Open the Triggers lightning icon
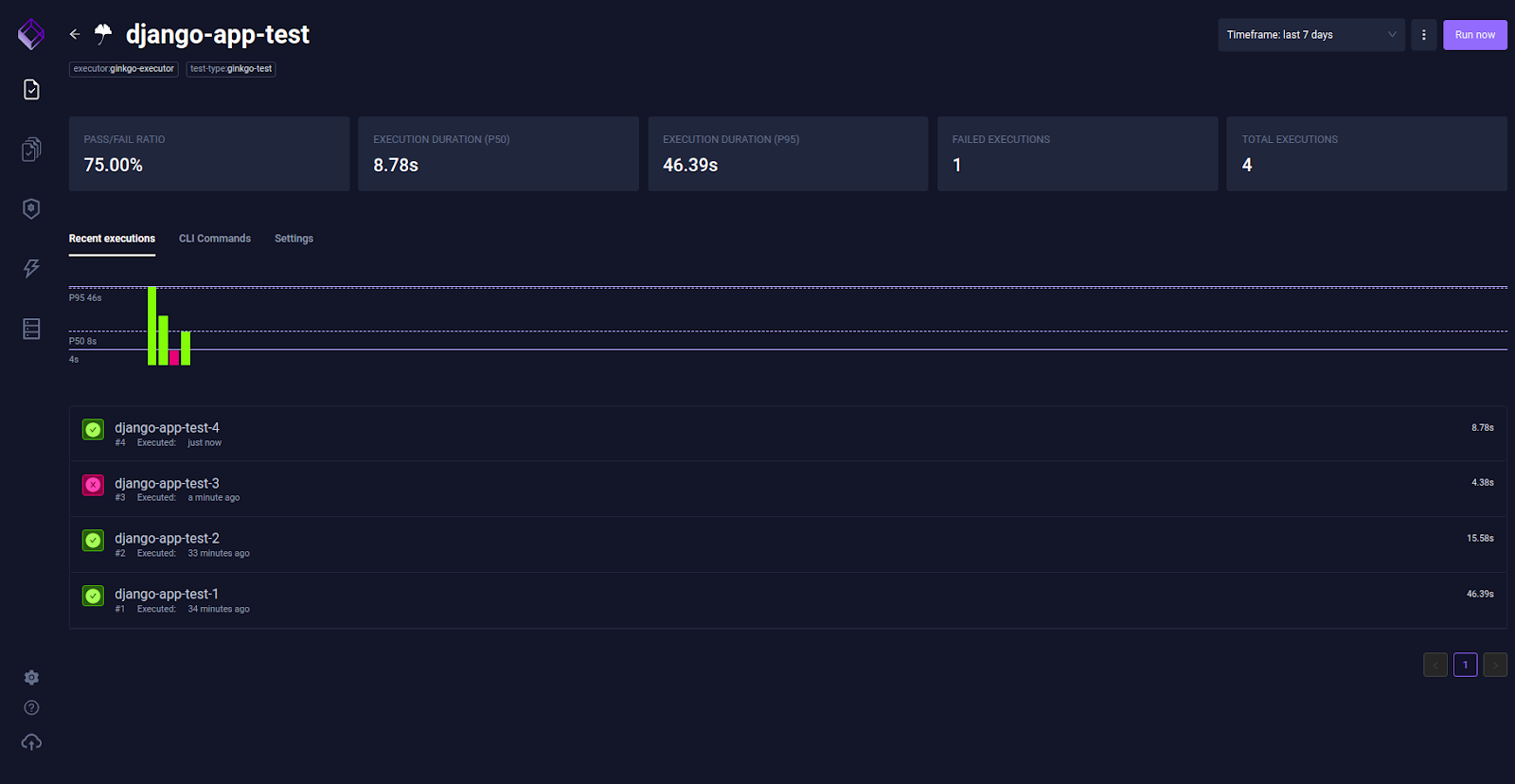This screenshot has height=784, width=1515. (31, 269)
